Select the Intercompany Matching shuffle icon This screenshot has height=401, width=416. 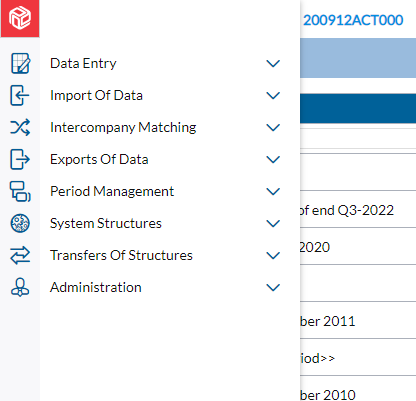click(20, 127)
